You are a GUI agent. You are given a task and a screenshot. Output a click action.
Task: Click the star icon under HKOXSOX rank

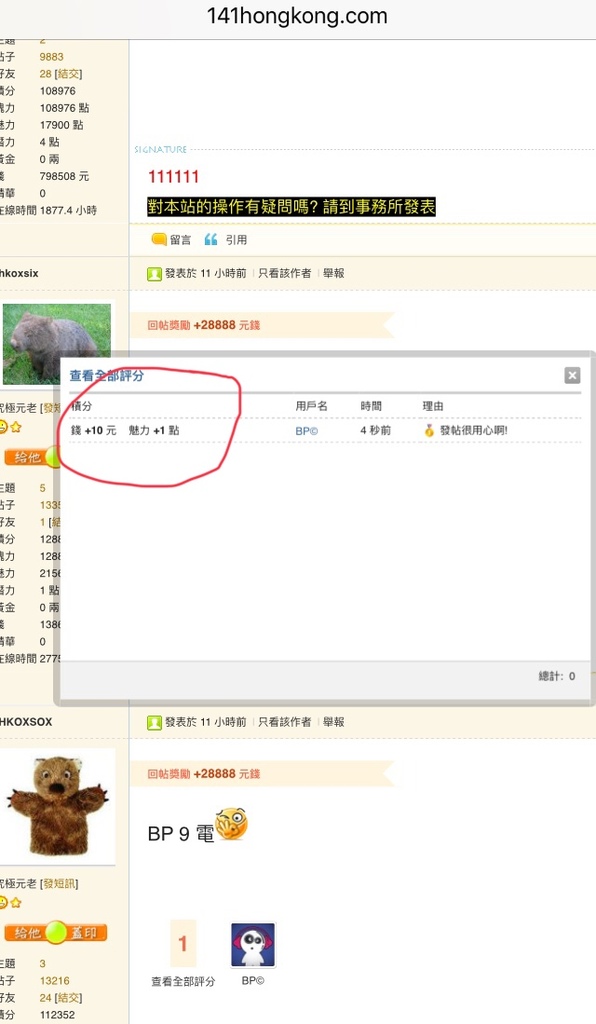[x=16, y=903]
